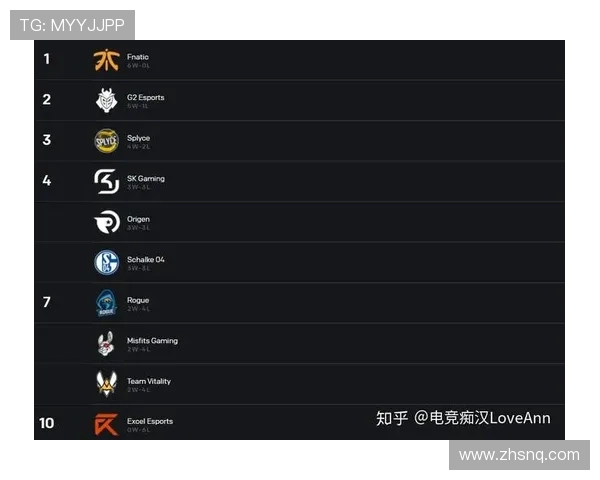The image size is (600, 480).
Task: Click the SK Gaming team name
Action: (x=146, y=179)
